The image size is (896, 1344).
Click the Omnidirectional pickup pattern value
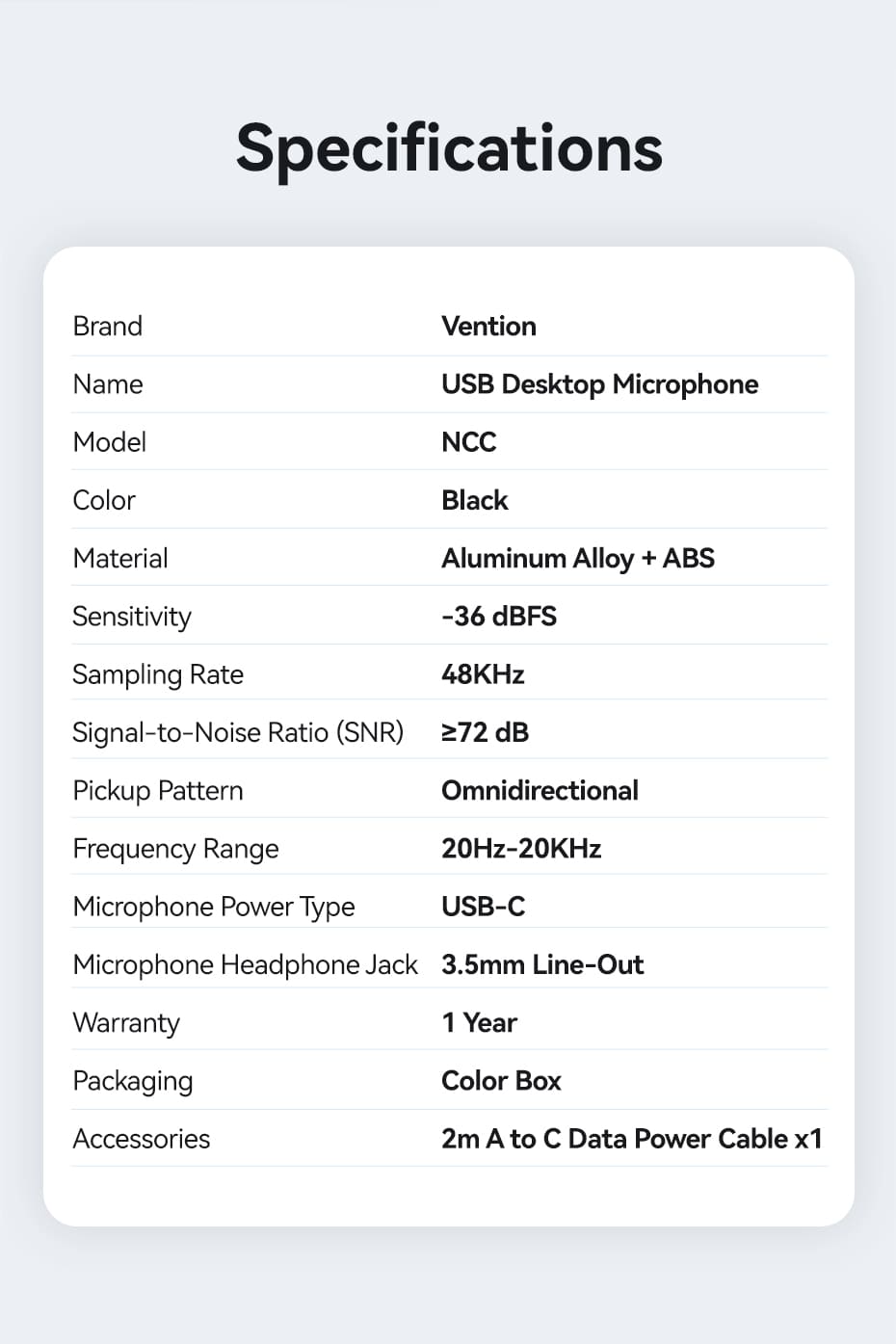tap(540, 791)
